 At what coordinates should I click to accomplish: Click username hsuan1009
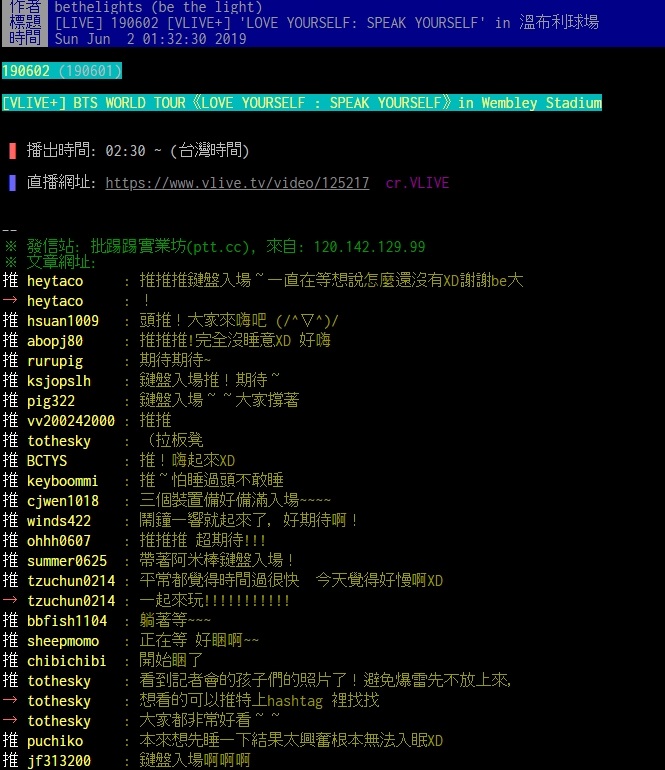(x=63, y=321)
